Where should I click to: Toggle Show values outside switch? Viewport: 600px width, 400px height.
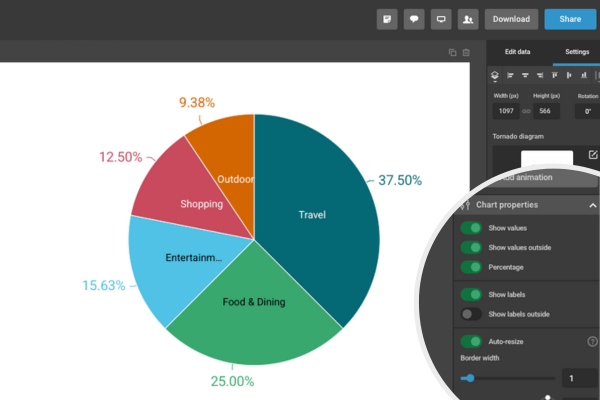pyautogui.click(x=471, y=248)
